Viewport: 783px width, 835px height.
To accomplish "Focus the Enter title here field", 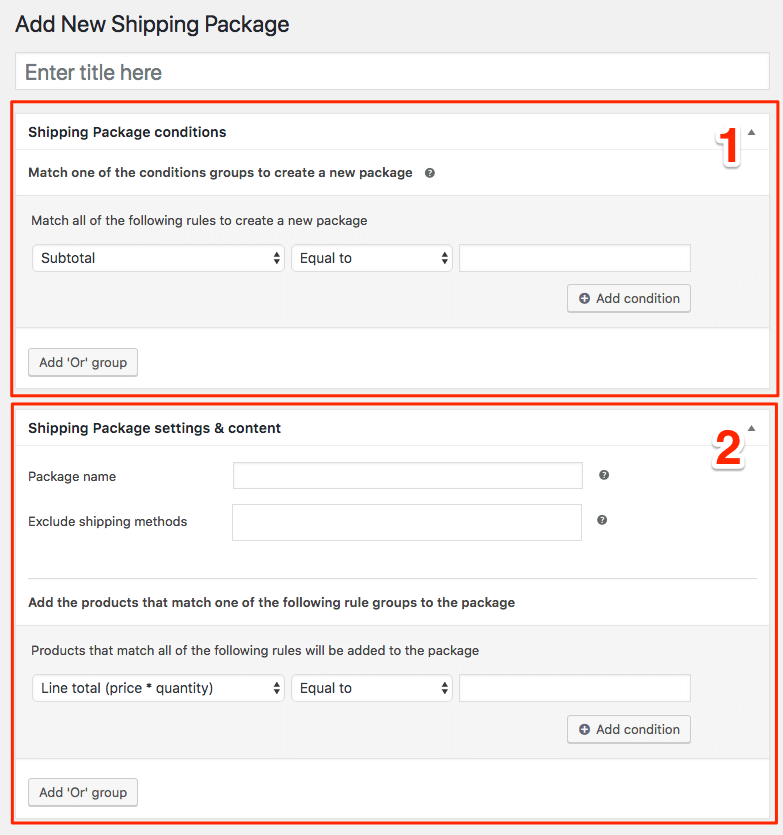I will click(393, 71).
